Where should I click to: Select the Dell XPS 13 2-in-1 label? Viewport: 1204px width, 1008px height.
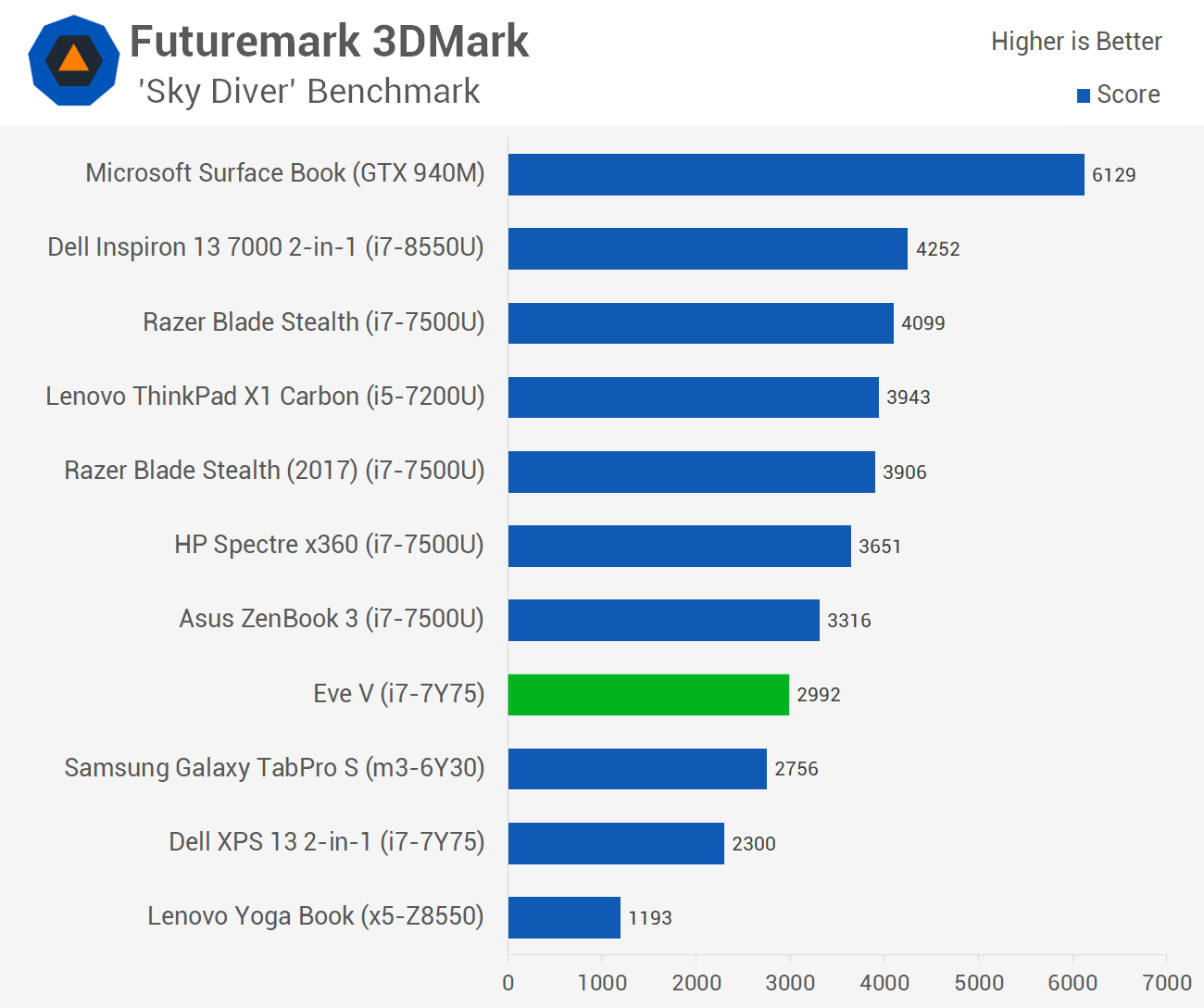[327, 842]
